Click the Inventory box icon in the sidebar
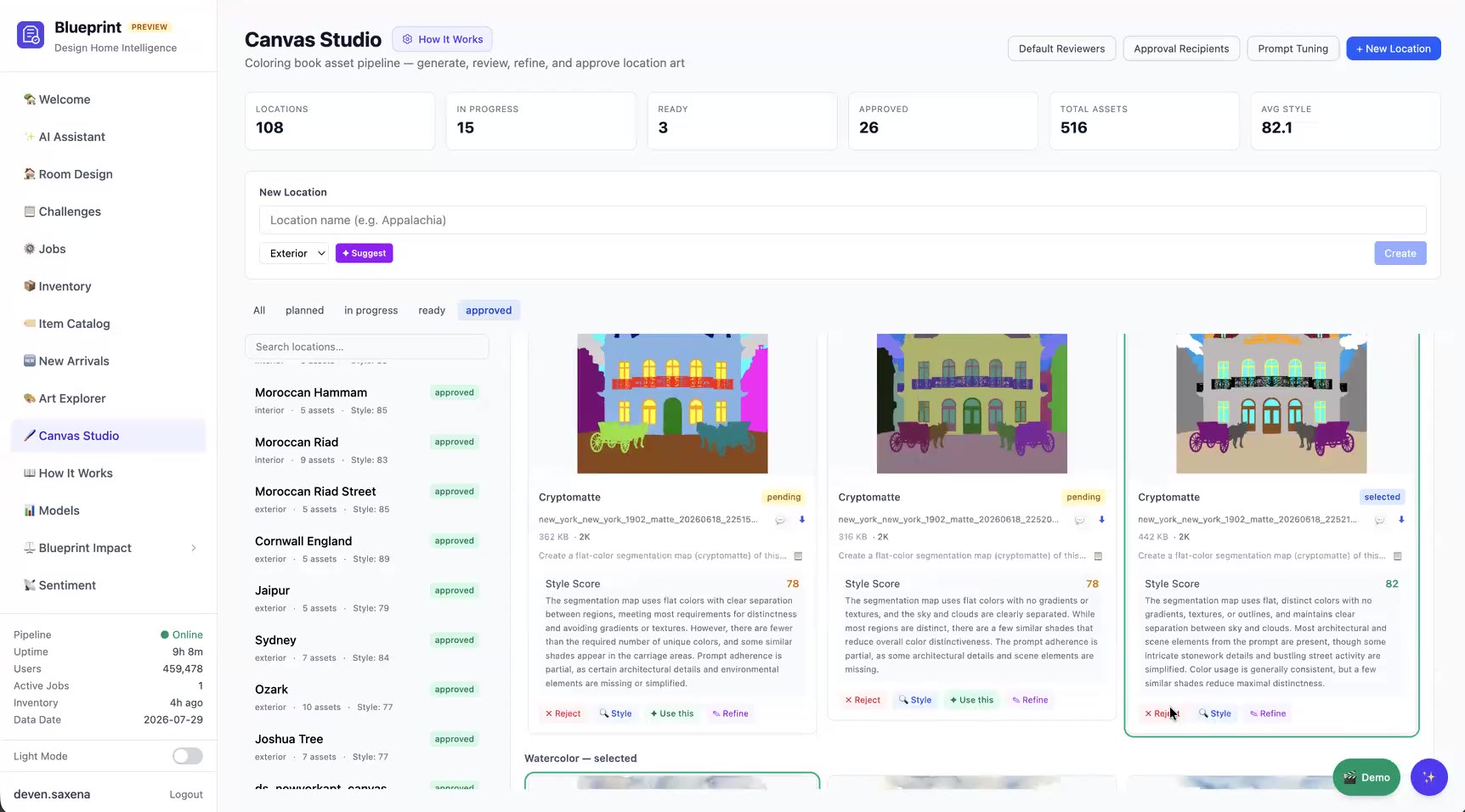 point(30,286)
